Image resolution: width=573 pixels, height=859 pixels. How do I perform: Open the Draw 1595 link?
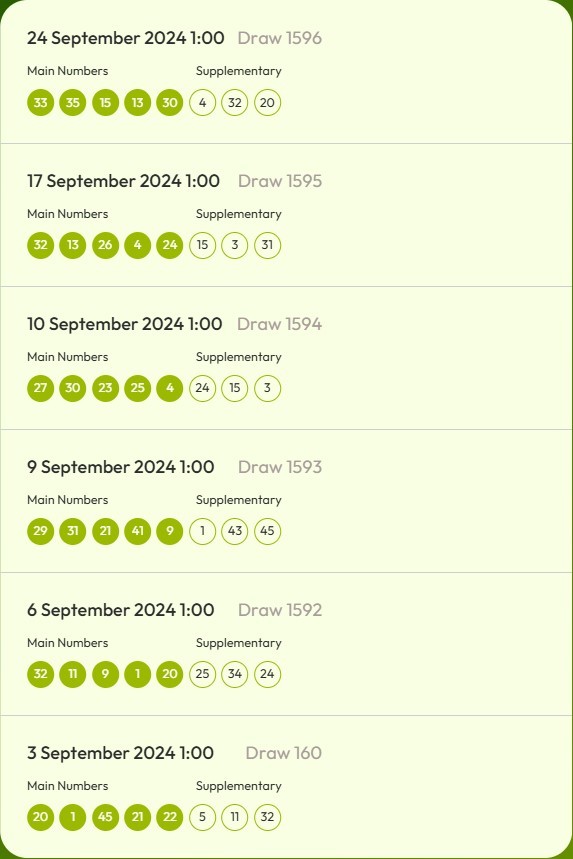[280, 181]
